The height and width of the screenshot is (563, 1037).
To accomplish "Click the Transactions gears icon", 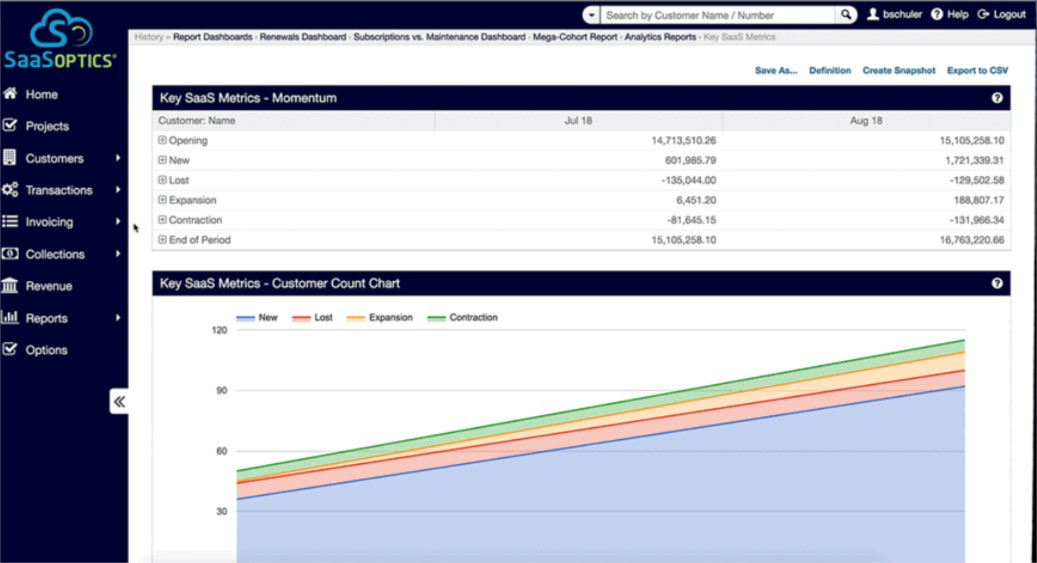I will pyautogui.click(x=10, y=190).
